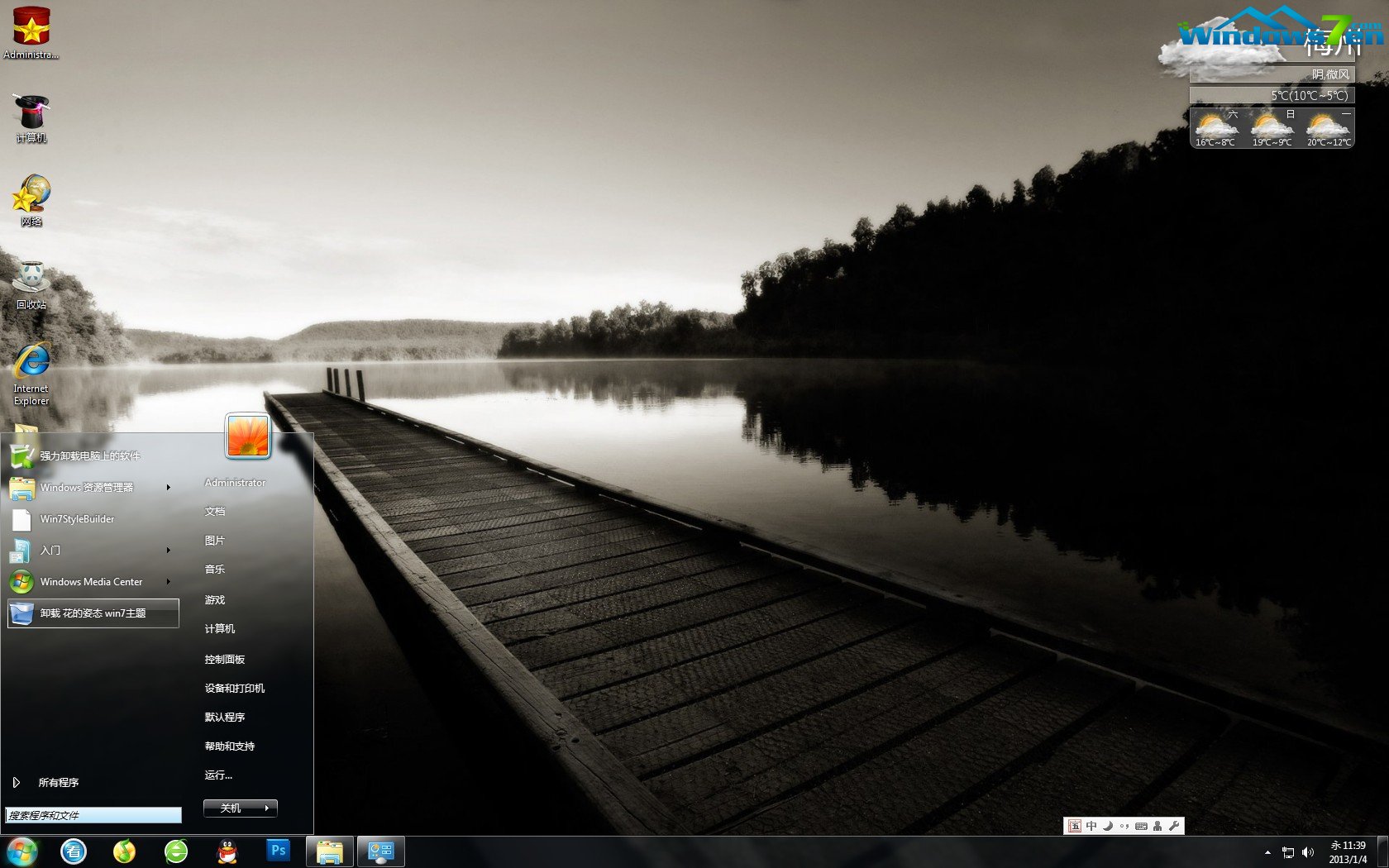Click the Start menu search box
The width and height of the screenshot is (1389, 868).
[93, 815]
